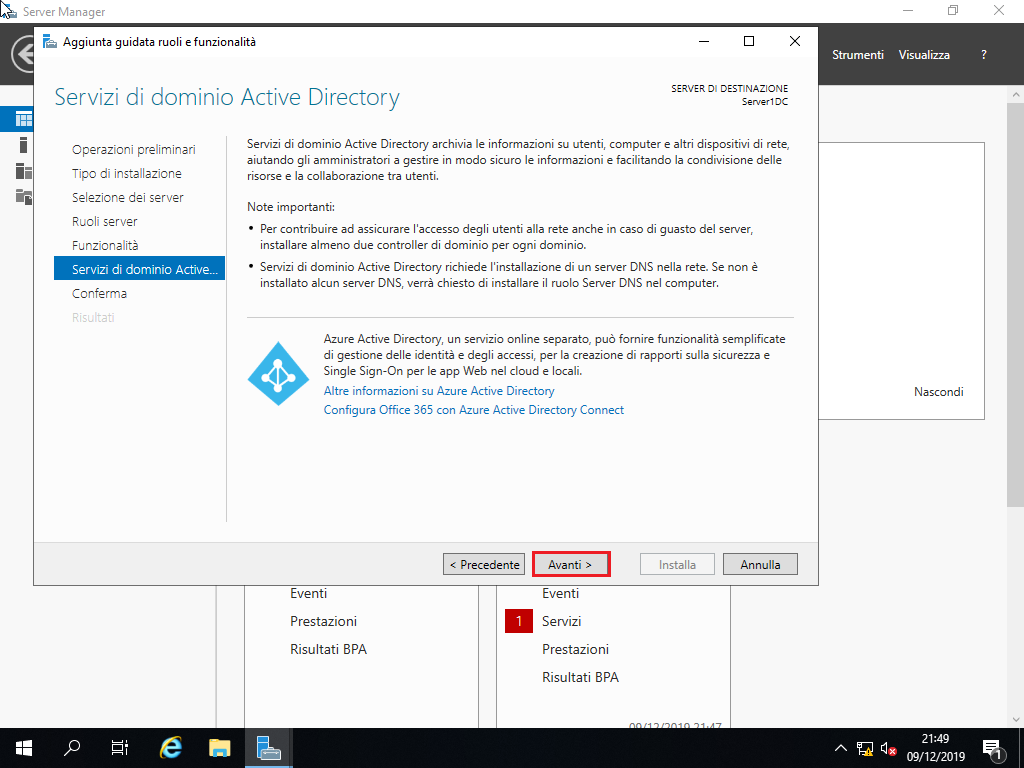Open the Action Center notification icon
Image resolution: width=1024 pixels, height=768 pixels.
pos(993,747)
